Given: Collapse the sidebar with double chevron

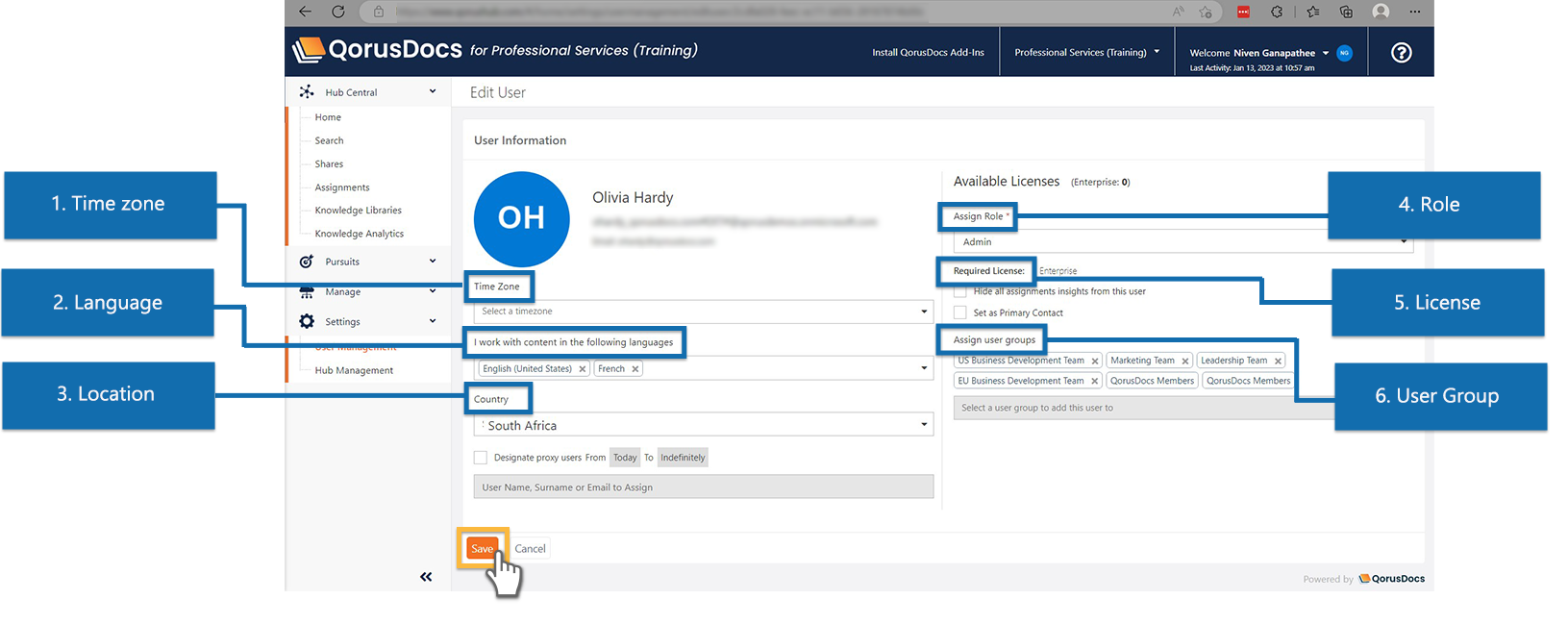Looking at the screenshot, I should [426, 577].
